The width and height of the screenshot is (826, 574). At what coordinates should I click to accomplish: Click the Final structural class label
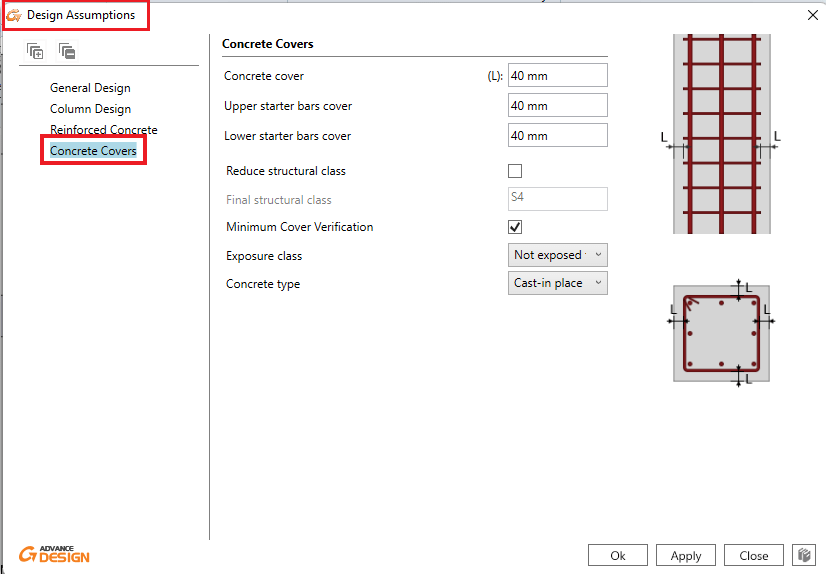[279, 200]
